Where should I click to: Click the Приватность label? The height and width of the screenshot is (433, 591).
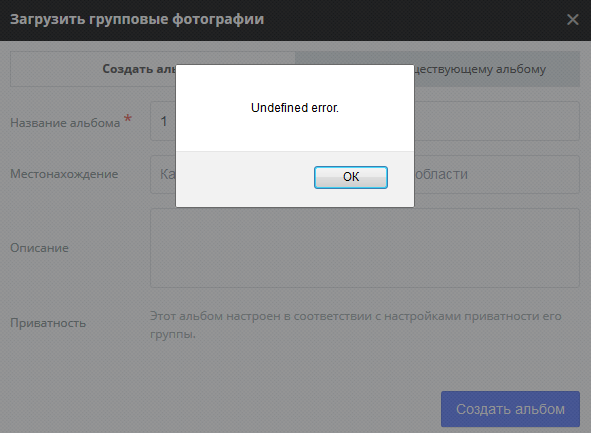coord(48,323)
